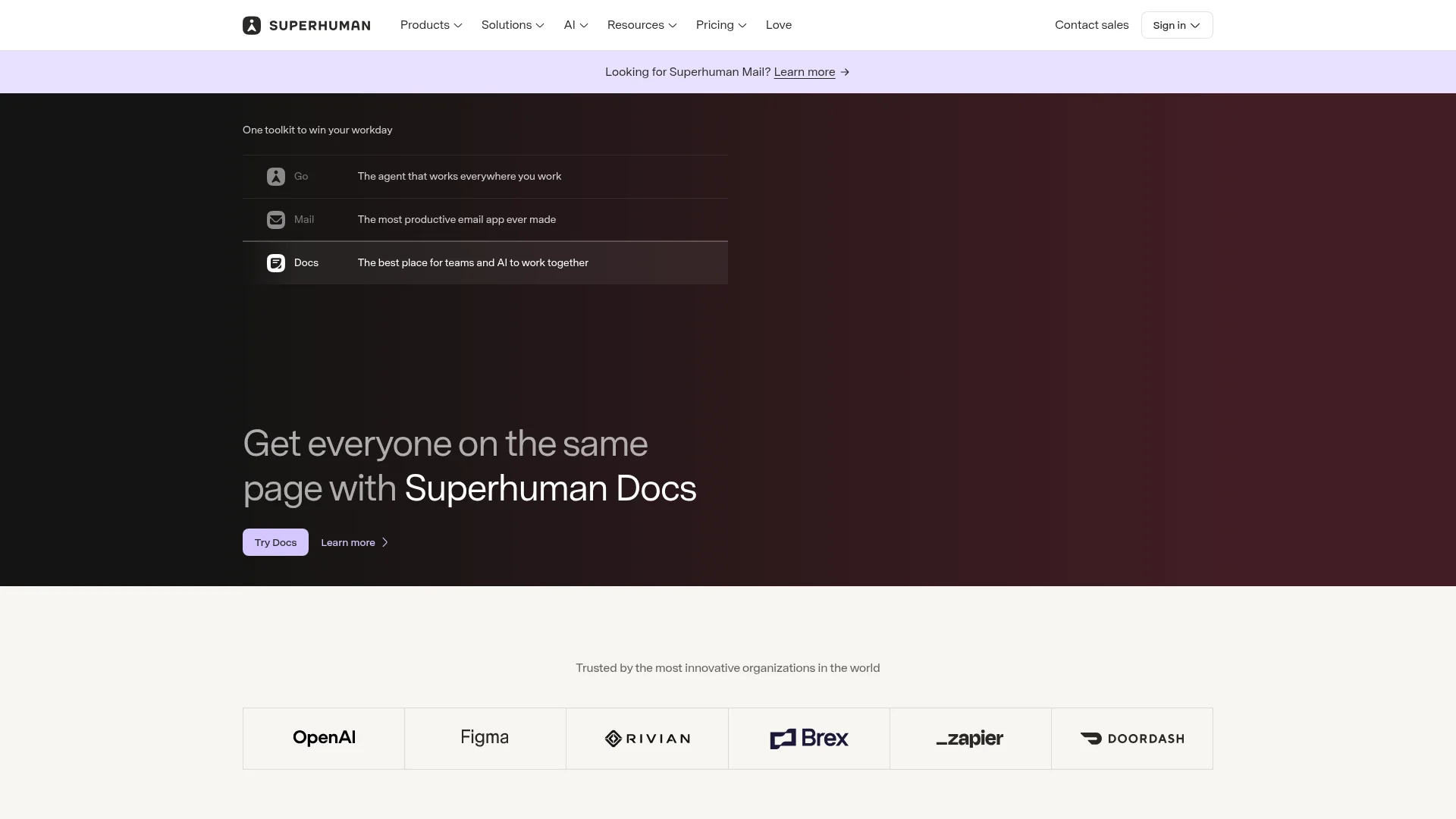Click hero Learn more link
The width and height of the screenshot is (1456, 819).
click(348, 542)
